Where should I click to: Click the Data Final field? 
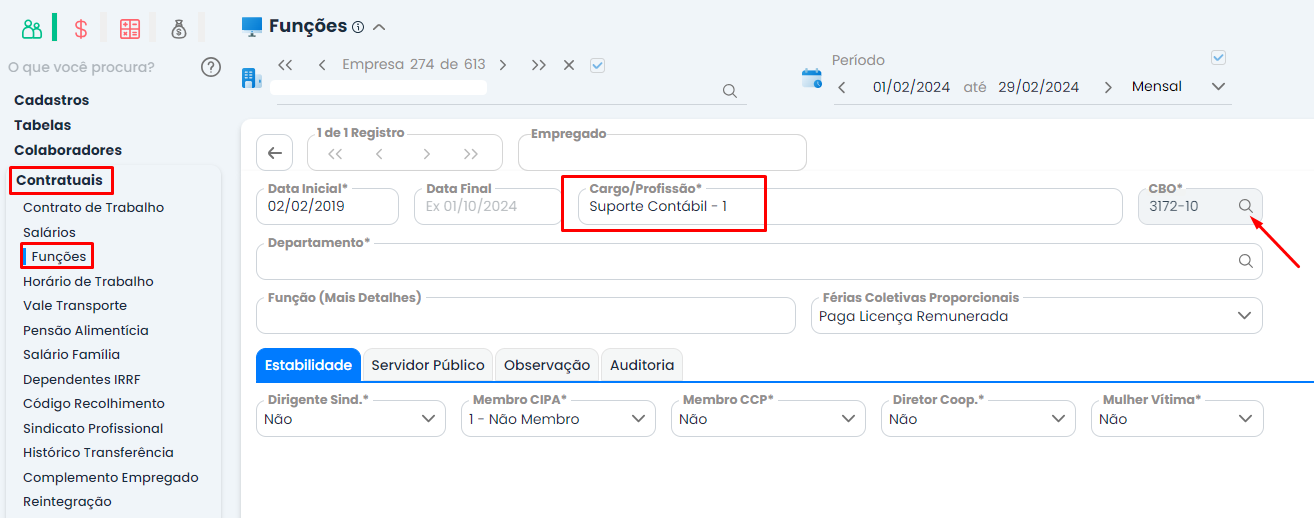[487, 207]
